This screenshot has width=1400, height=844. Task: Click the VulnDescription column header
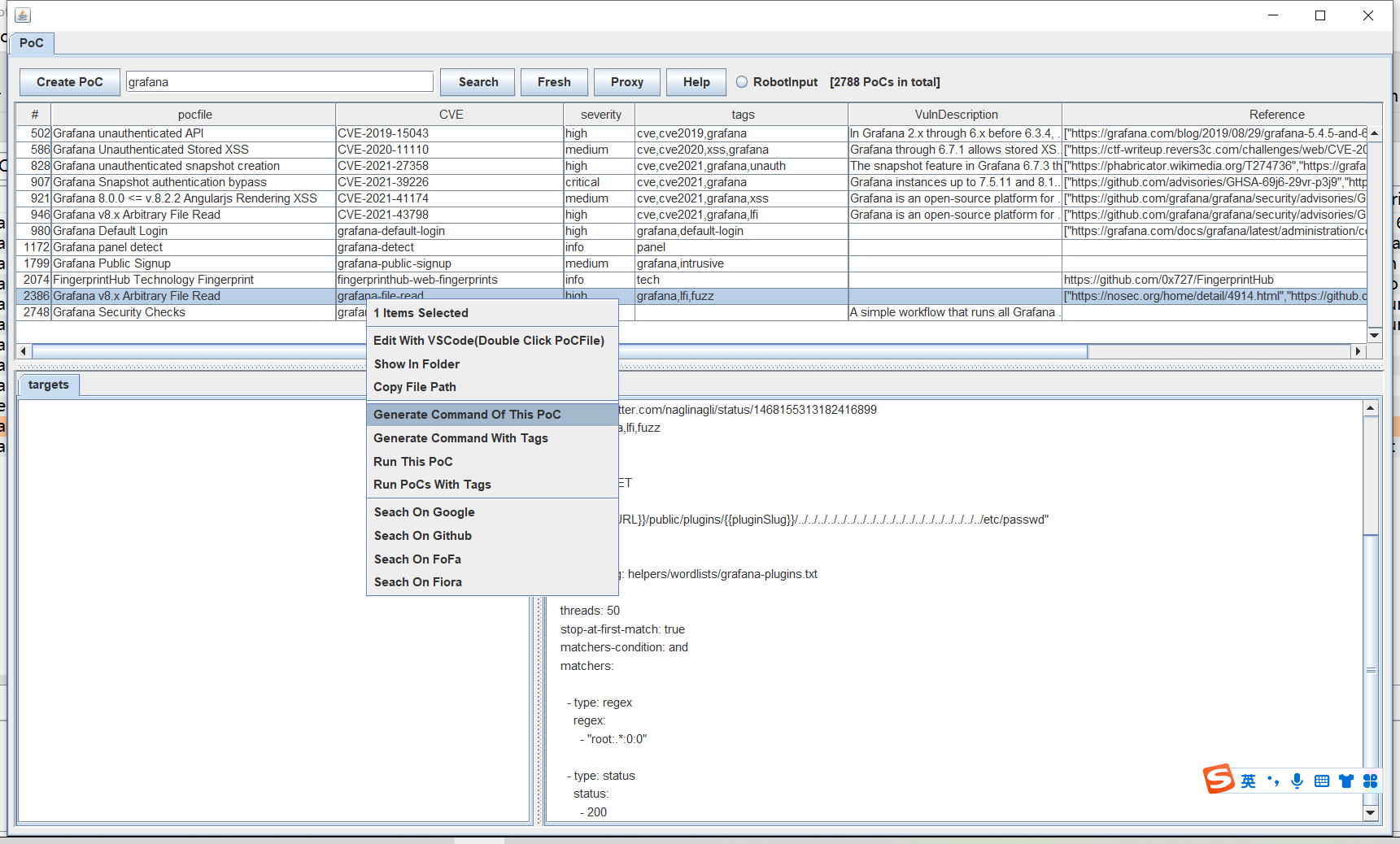tap(955, 115)
